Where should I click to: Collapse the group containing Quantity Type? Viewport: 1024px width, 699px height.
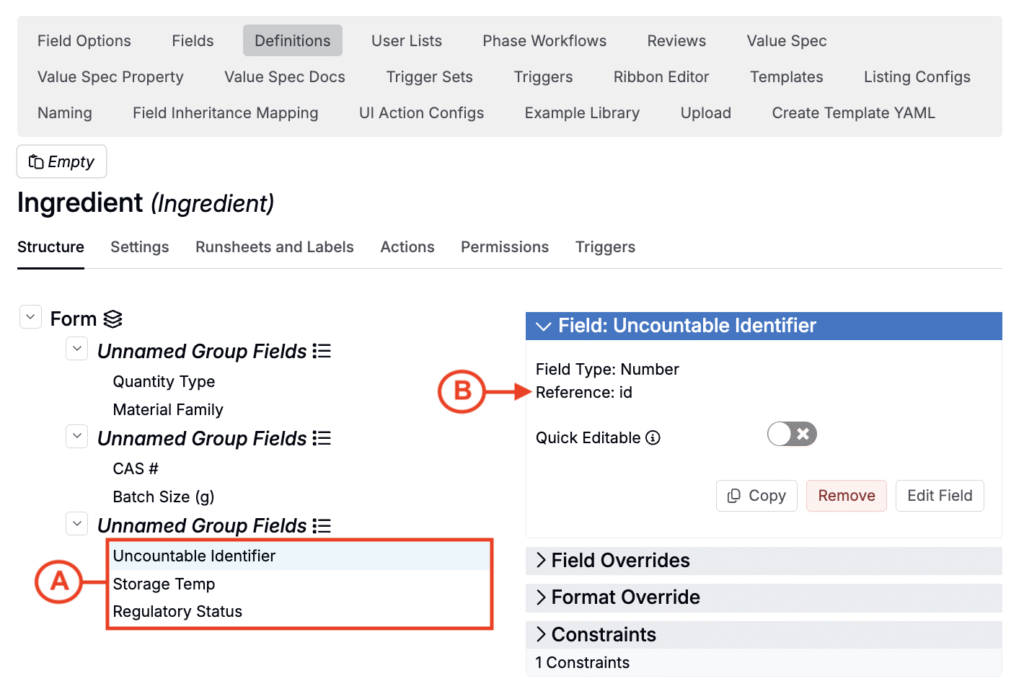76,350
